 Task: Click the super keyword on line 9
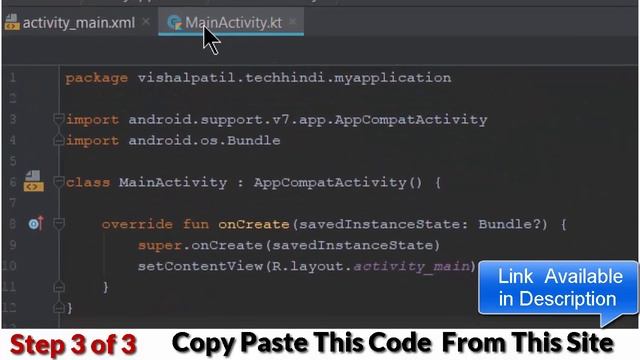[160, 246]
